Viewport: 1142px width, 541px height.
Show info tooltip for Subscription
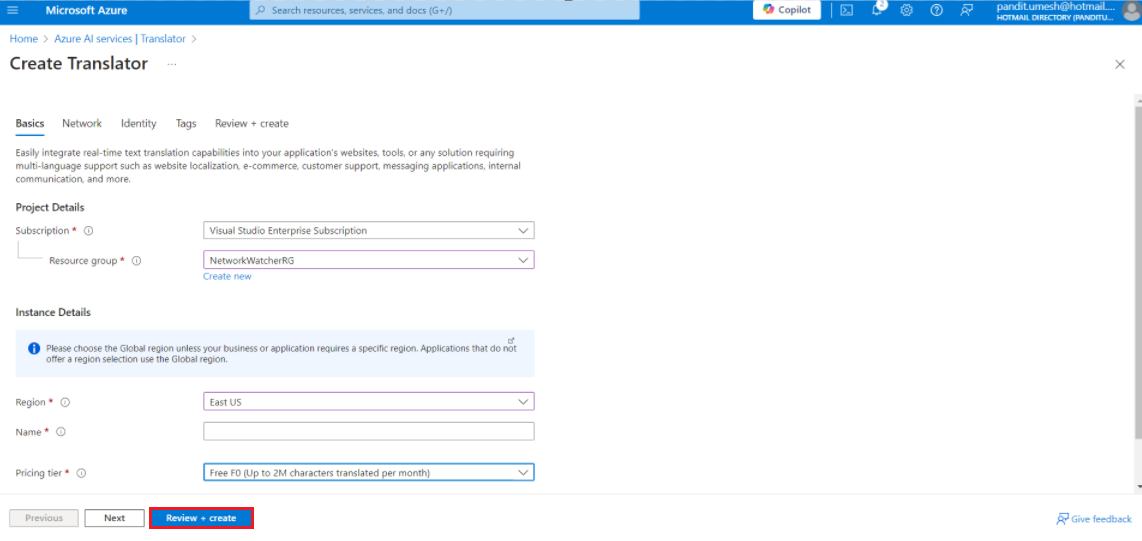89,231
